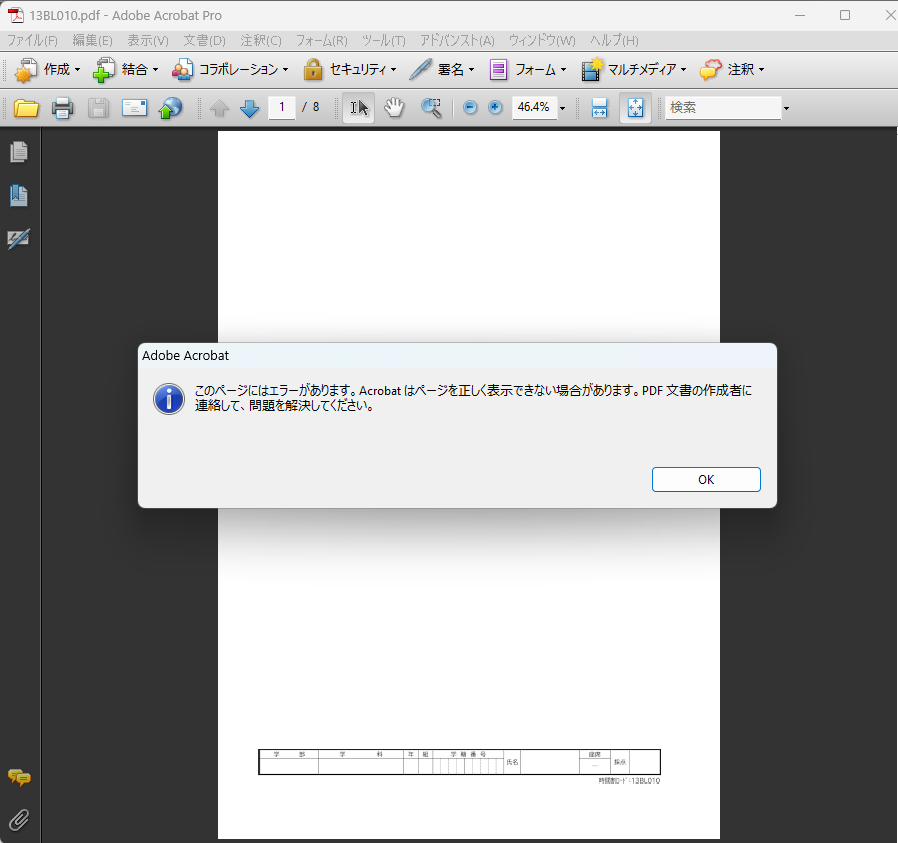This screenshot has height=843, width=898.
Task: Click OK in the Adobe Acrobat dialog
Action: (706, 479)
